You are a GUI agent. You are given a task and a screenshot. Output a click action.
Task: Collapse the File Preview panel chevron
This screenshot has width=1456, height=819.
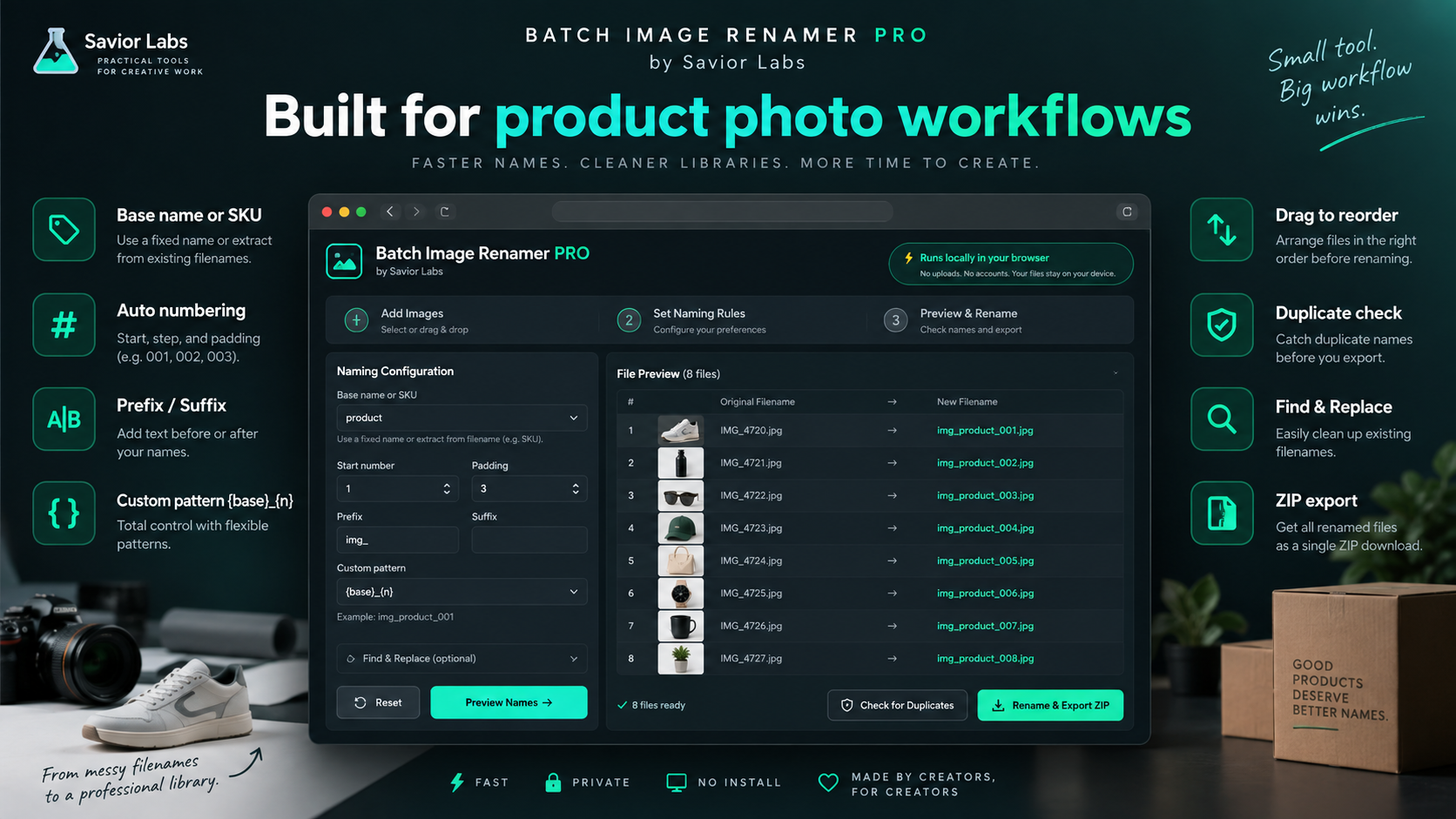tap(1116, 373)
